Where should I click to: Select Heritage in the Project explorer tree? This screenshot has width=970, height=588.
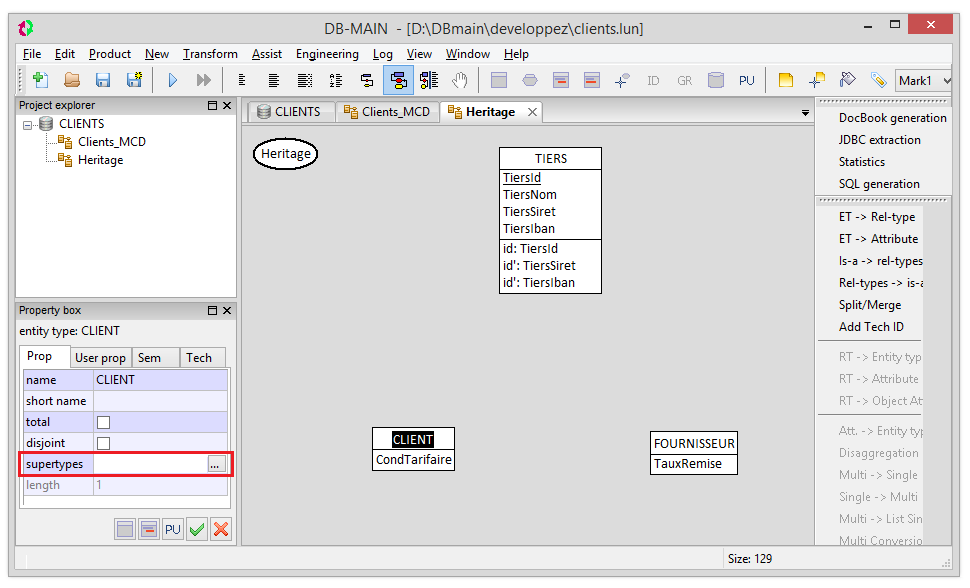(x=100, y=160)
